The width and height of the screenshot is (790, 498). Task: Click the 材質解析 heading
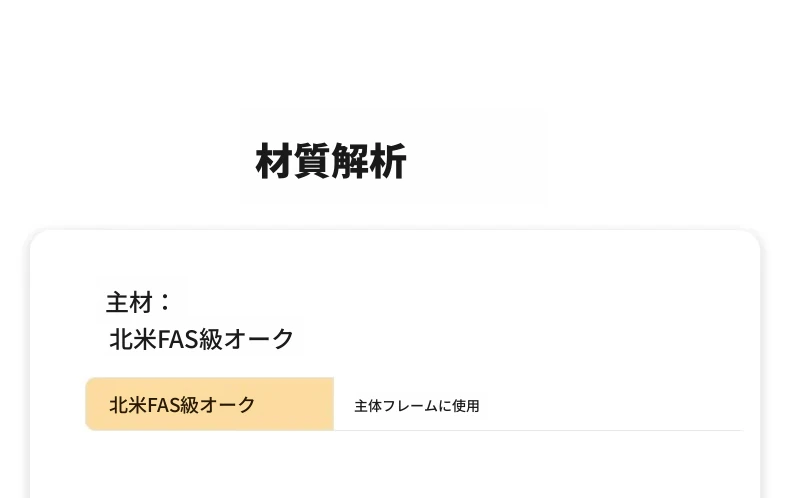331,161
